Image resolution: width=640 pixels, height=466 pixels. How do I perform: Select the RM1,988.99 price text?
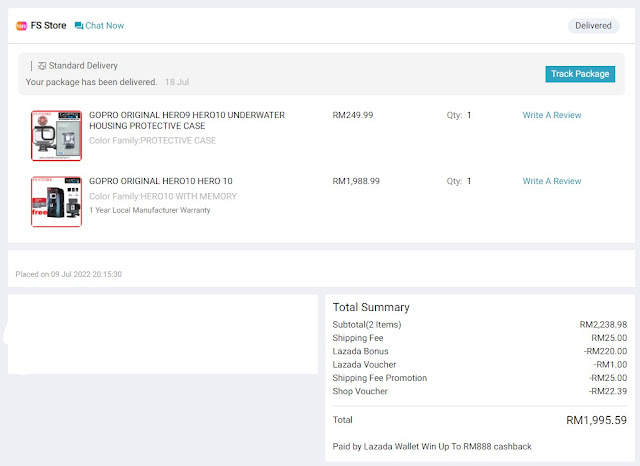pos(356,181)
